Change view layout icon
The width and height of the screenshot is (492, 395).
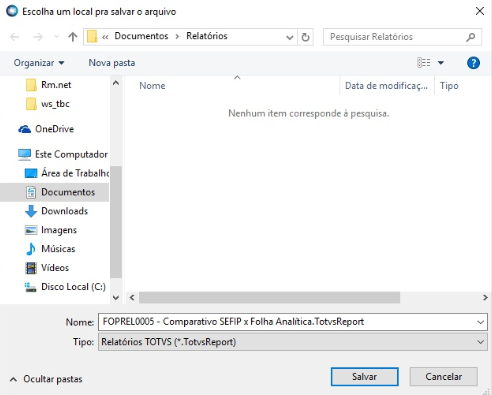click(424, 63)
